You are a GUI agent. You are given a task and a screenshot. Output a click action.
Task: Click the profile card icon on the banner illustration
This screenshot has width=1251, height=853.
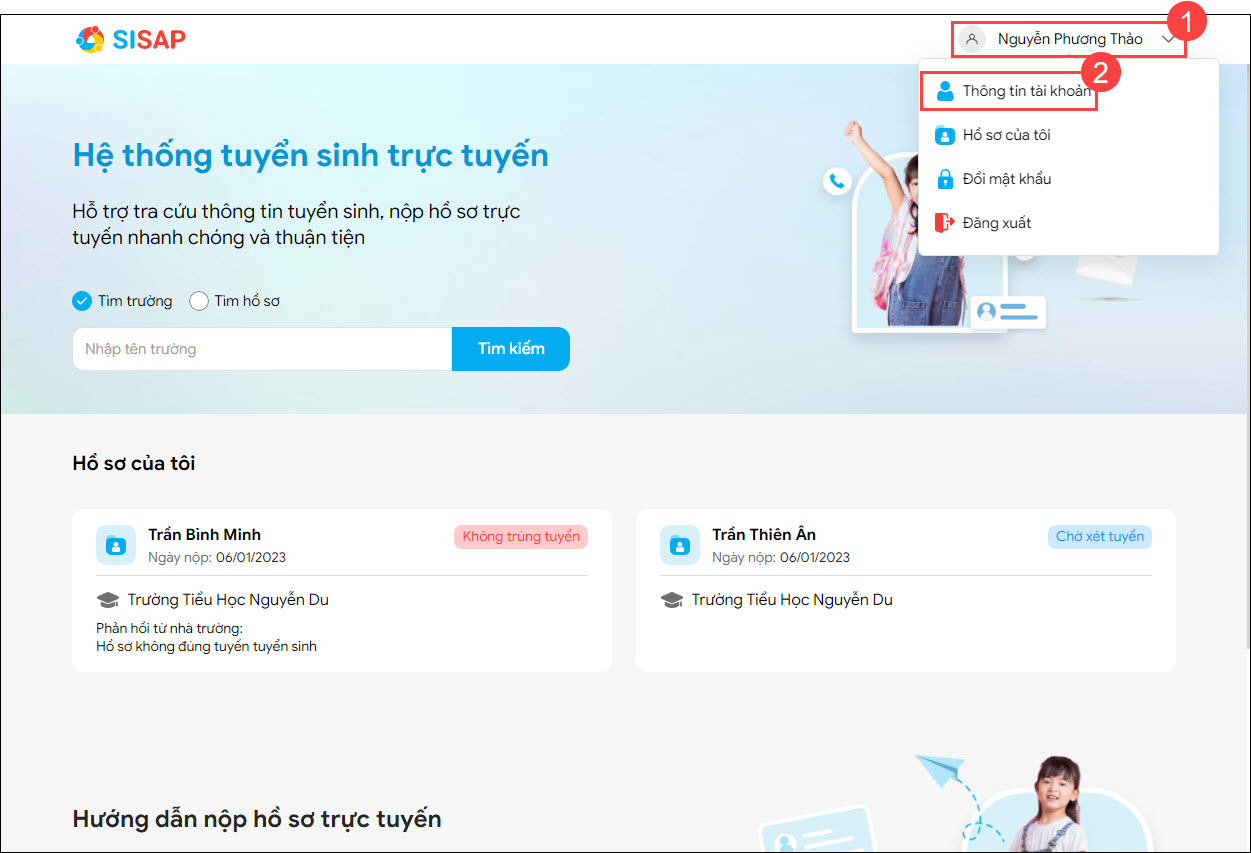point(1009,312)
